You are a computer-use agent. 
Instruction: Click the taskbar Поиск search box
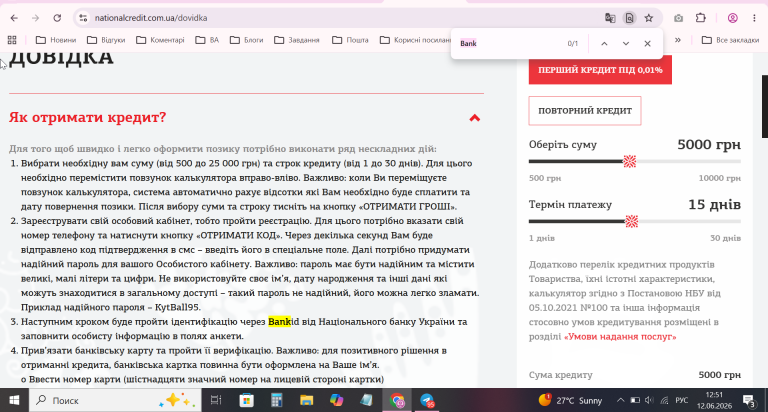pos(115,400)
